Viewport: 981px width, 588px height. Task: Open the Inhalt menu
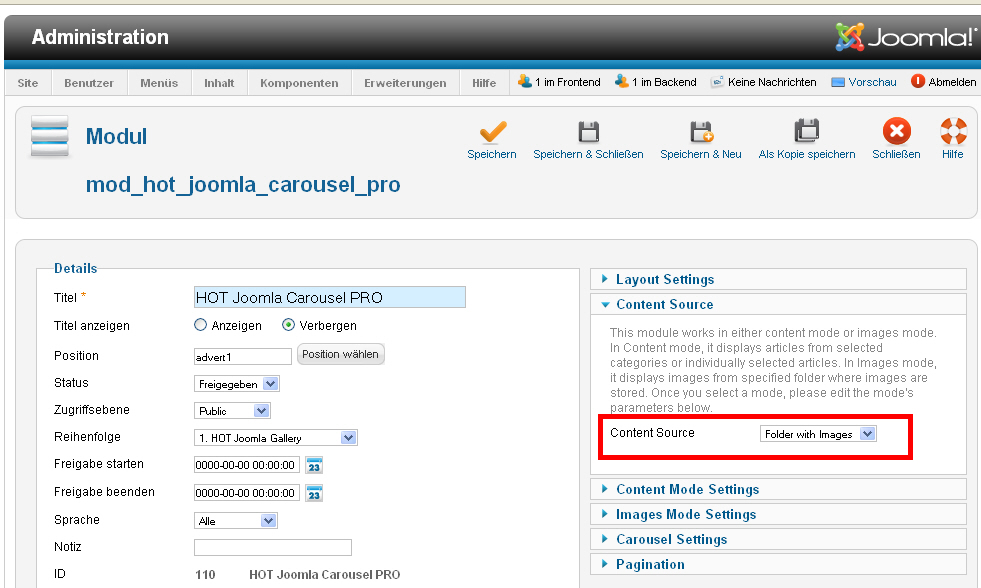click(x=219, y=83)
